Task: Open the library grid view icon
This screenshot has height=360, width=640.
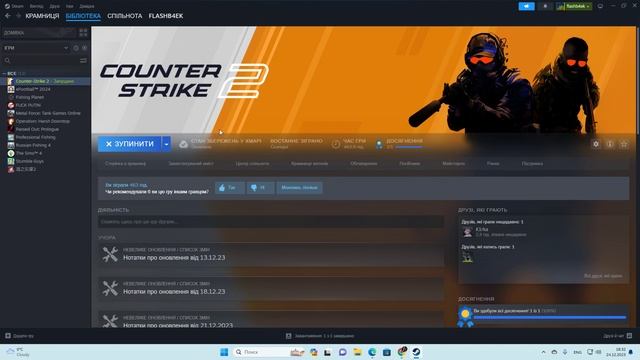Action: (83, 33)
